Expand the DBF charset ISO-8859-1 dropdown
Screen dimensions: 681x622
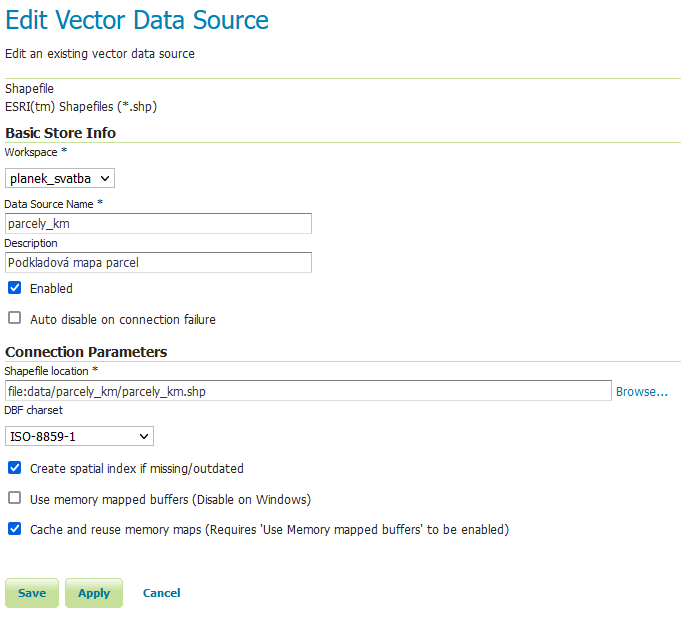coord(79,436)
